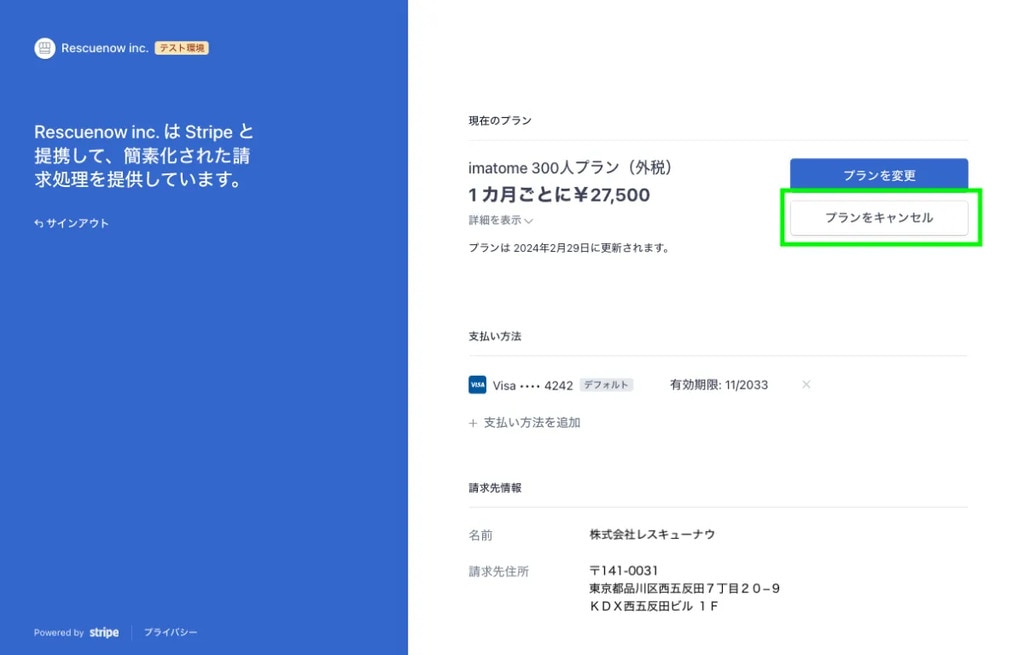
Task: Click the Rescuenow inc. store logo icon
Action: (44, 48)
